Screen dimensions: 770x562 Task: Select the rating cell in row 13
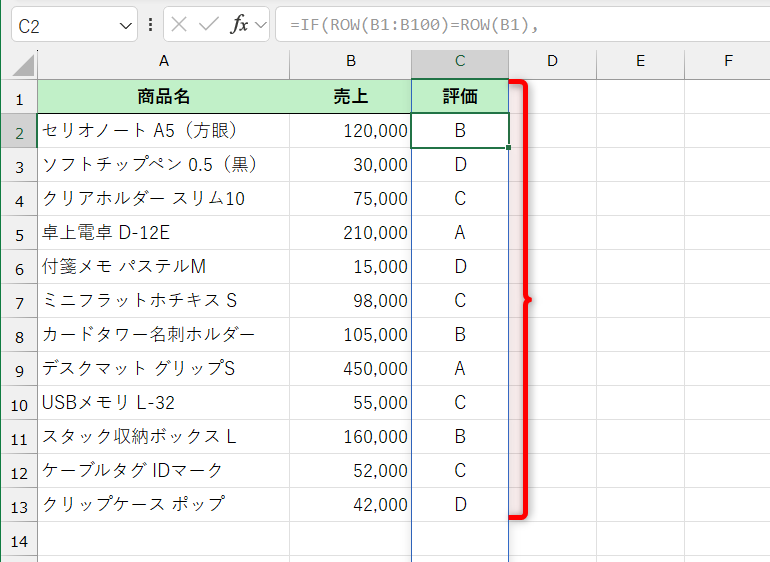tap(460, 505)
